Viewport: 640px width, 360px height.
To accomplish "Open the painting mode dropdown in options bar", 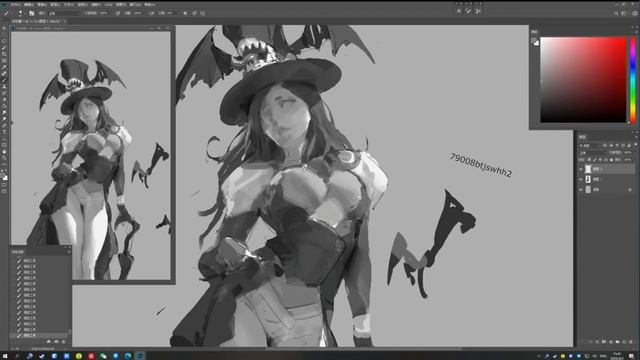I will pos(63,13).
